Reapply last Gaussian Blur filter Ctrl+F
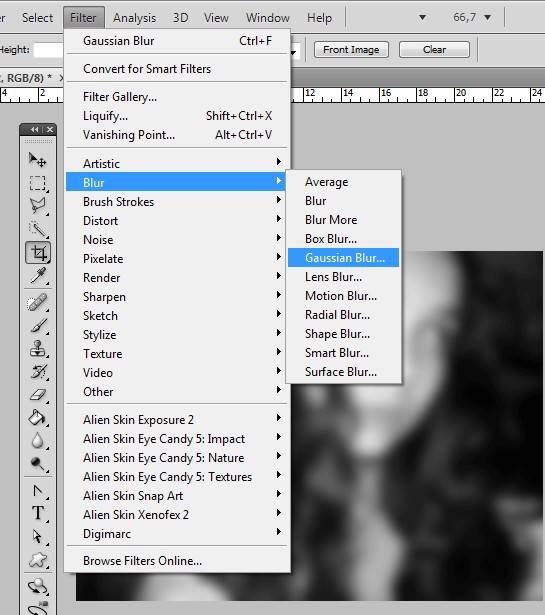 point(177,41)
